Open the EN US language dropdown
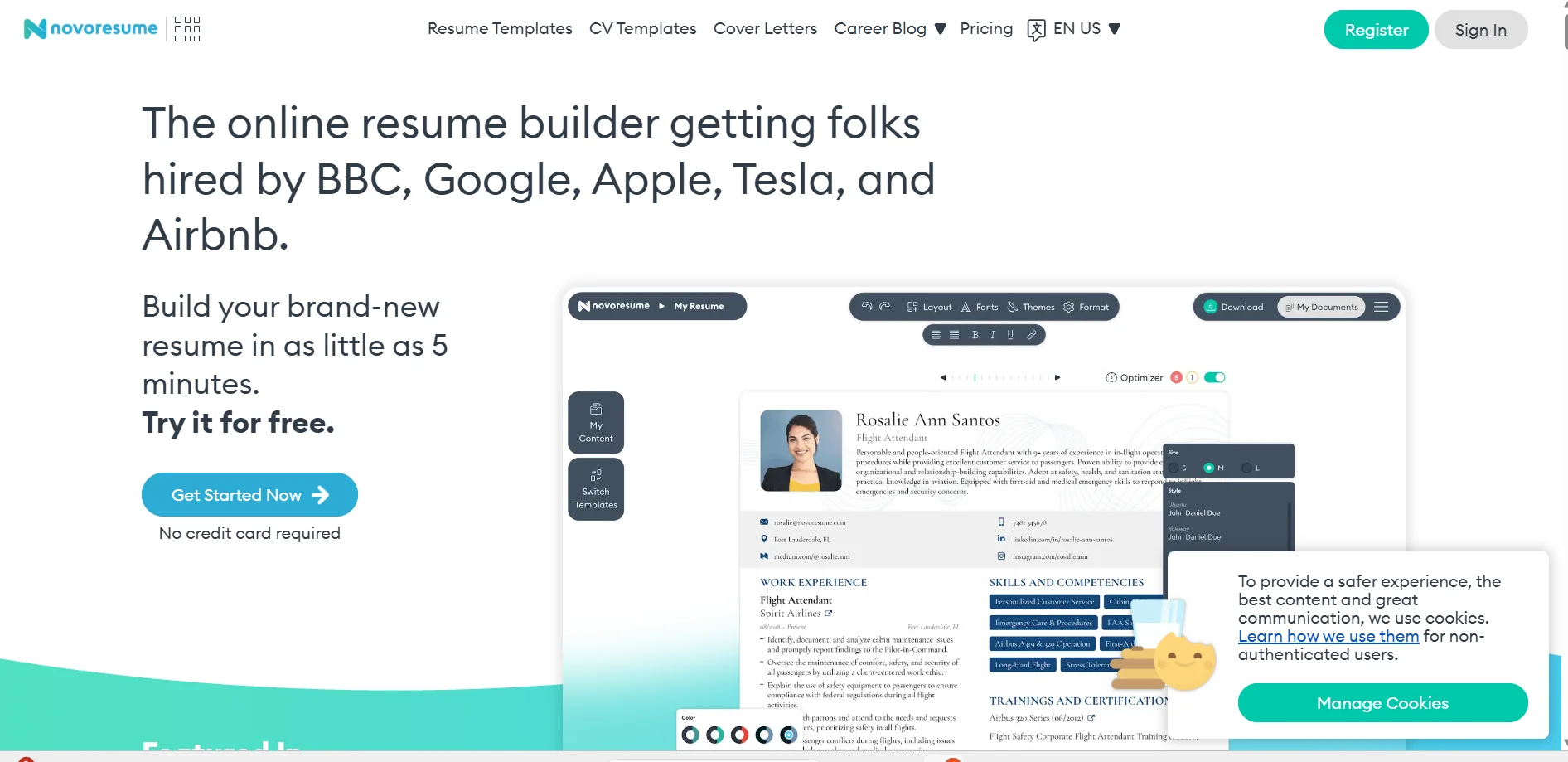The image size is (1568, 762). [1086, 29]
